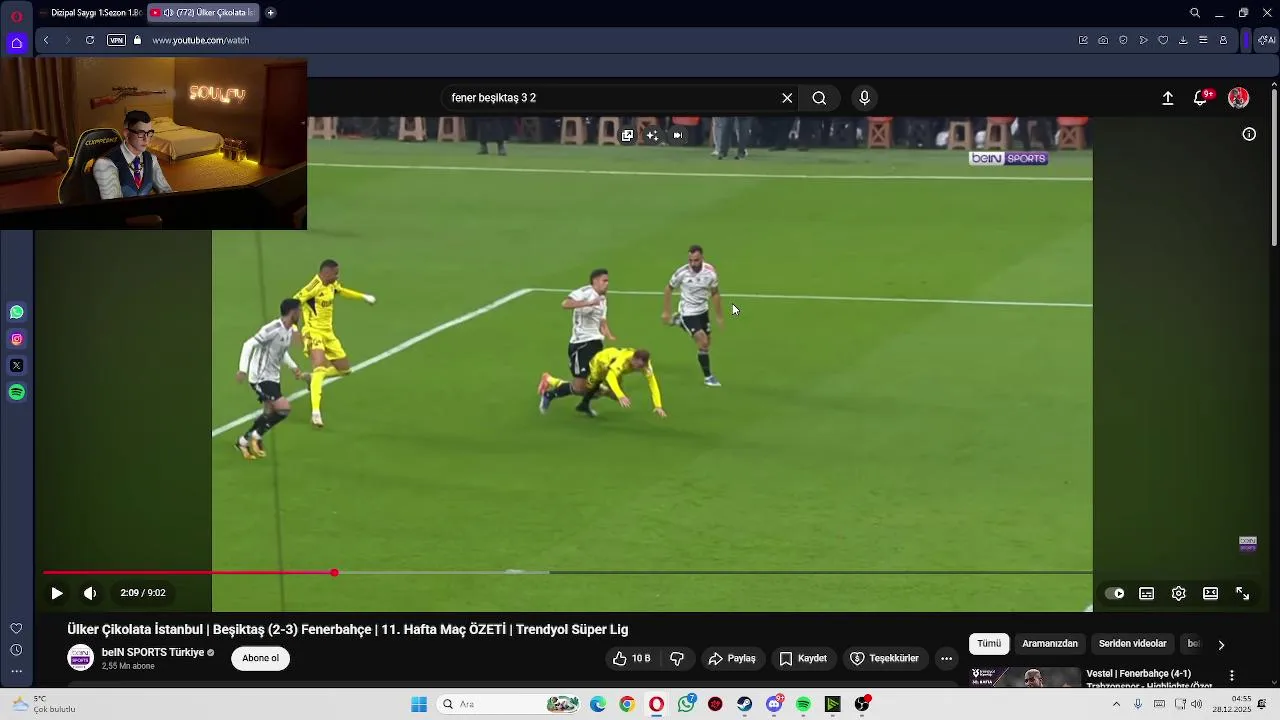1280x720 pixels.
Task: Subscribe with the Abone ol button
Action: (x=261, y=658)
